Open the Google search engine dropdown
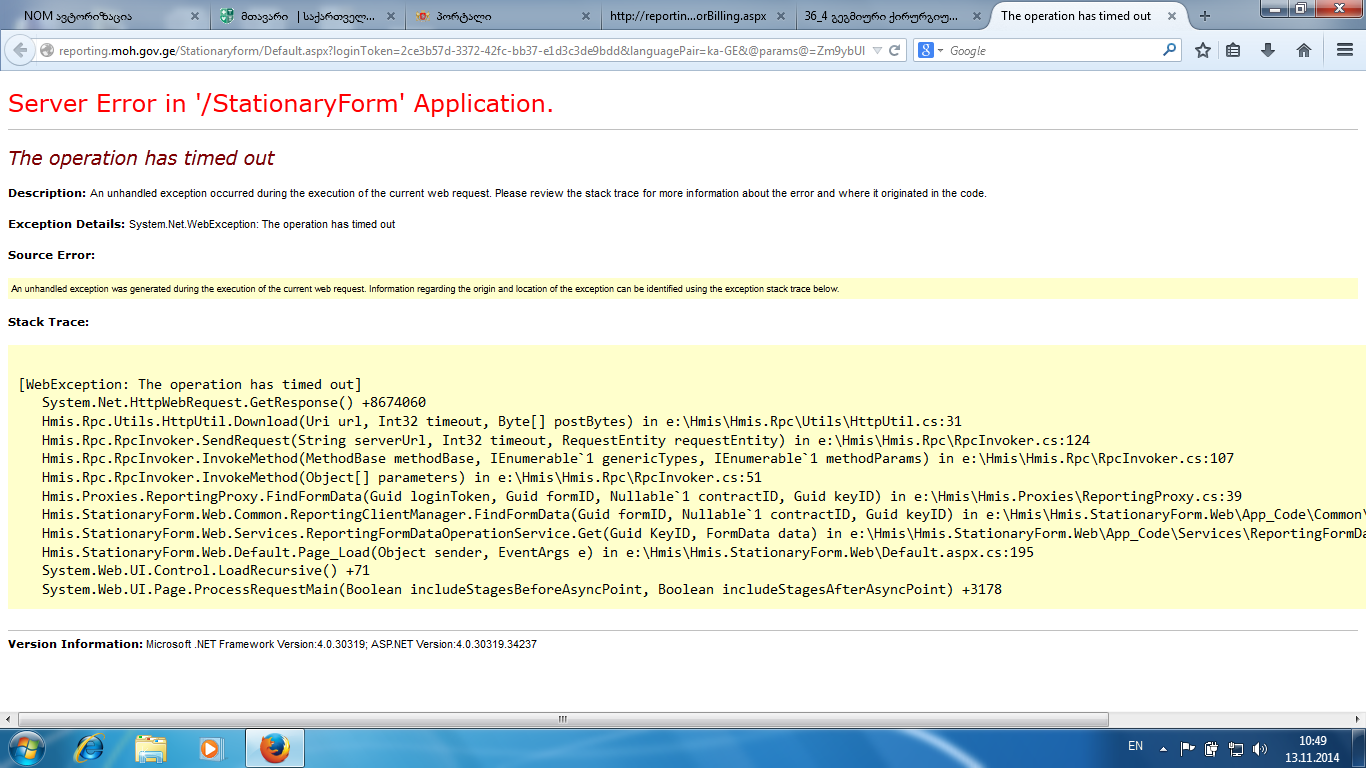This screenshot has height=768, width=1366. click(931, 51)
